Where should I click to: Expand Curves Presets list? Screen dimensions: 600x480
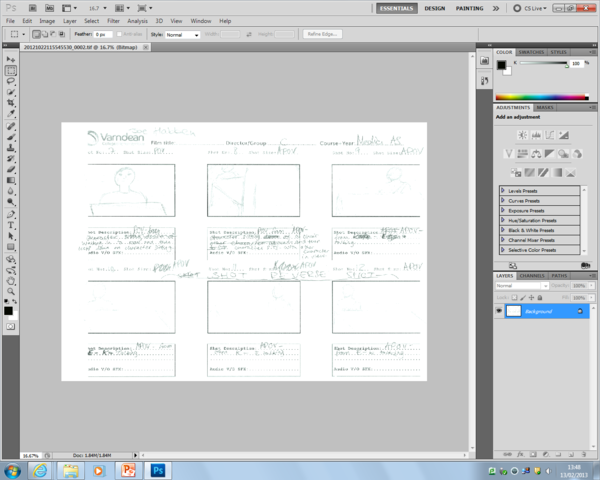tap(503, 200)
